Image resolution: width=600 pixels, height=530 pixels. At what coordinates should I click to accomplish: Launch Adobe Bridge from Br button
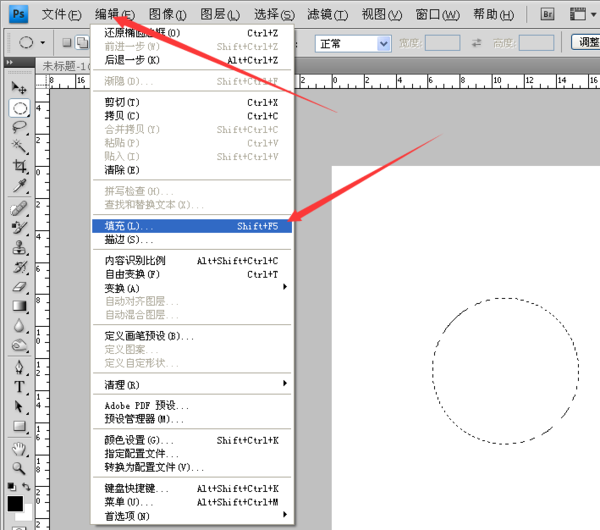547,15
